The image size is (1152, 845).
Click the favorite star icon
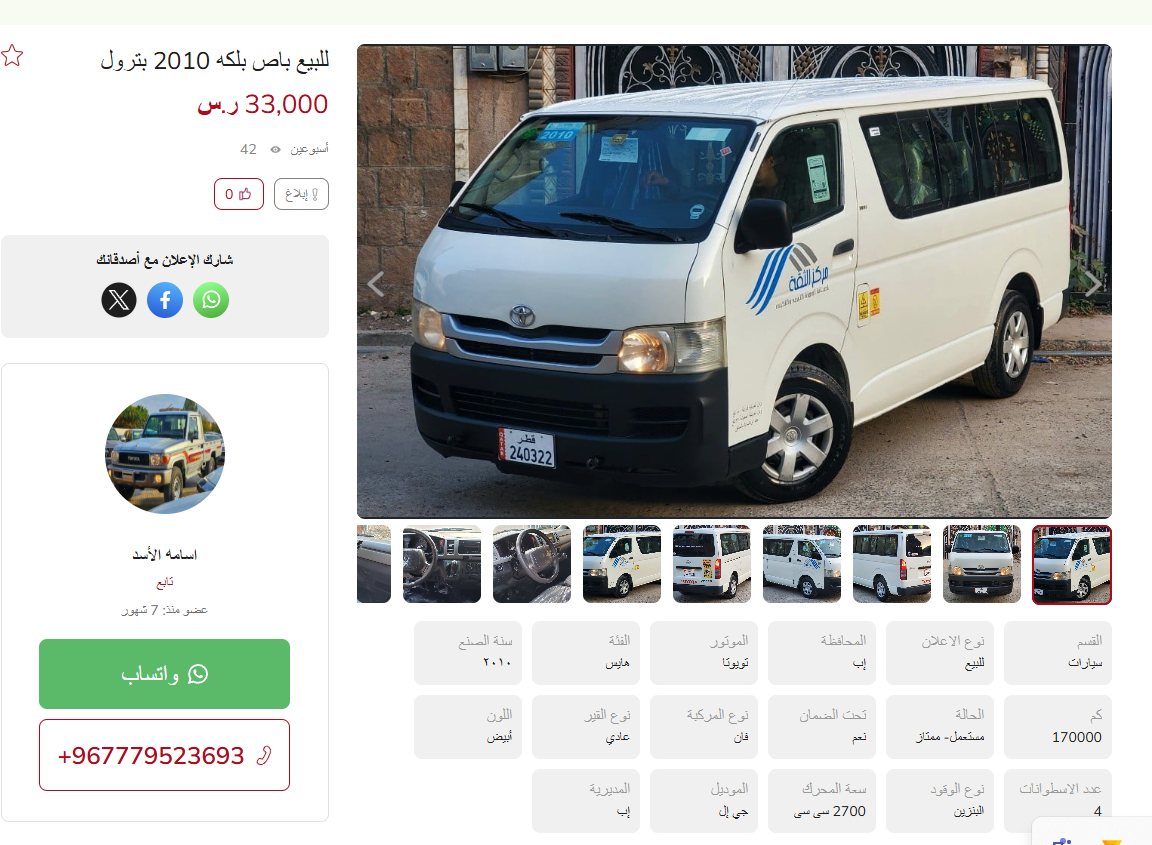click(12, 56)
